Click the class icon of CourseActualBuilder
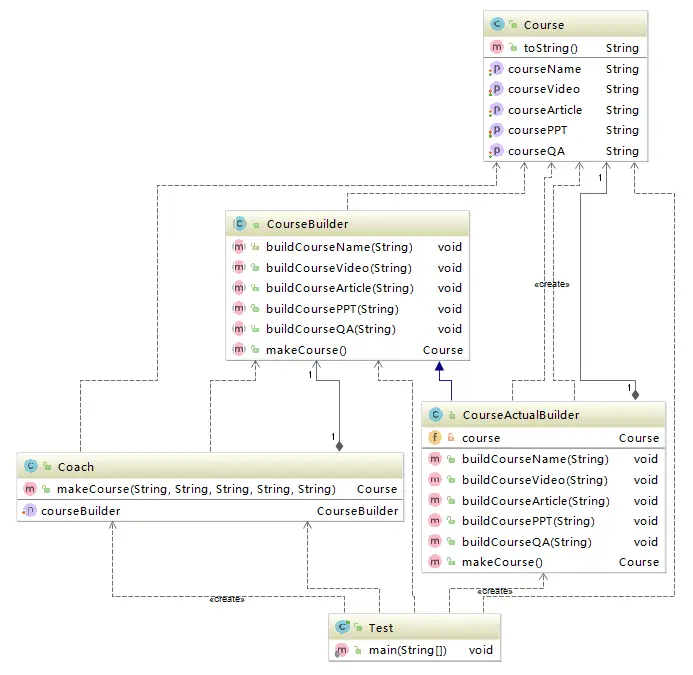The height and width of the screenshot is (675, 693). (435, 415)
